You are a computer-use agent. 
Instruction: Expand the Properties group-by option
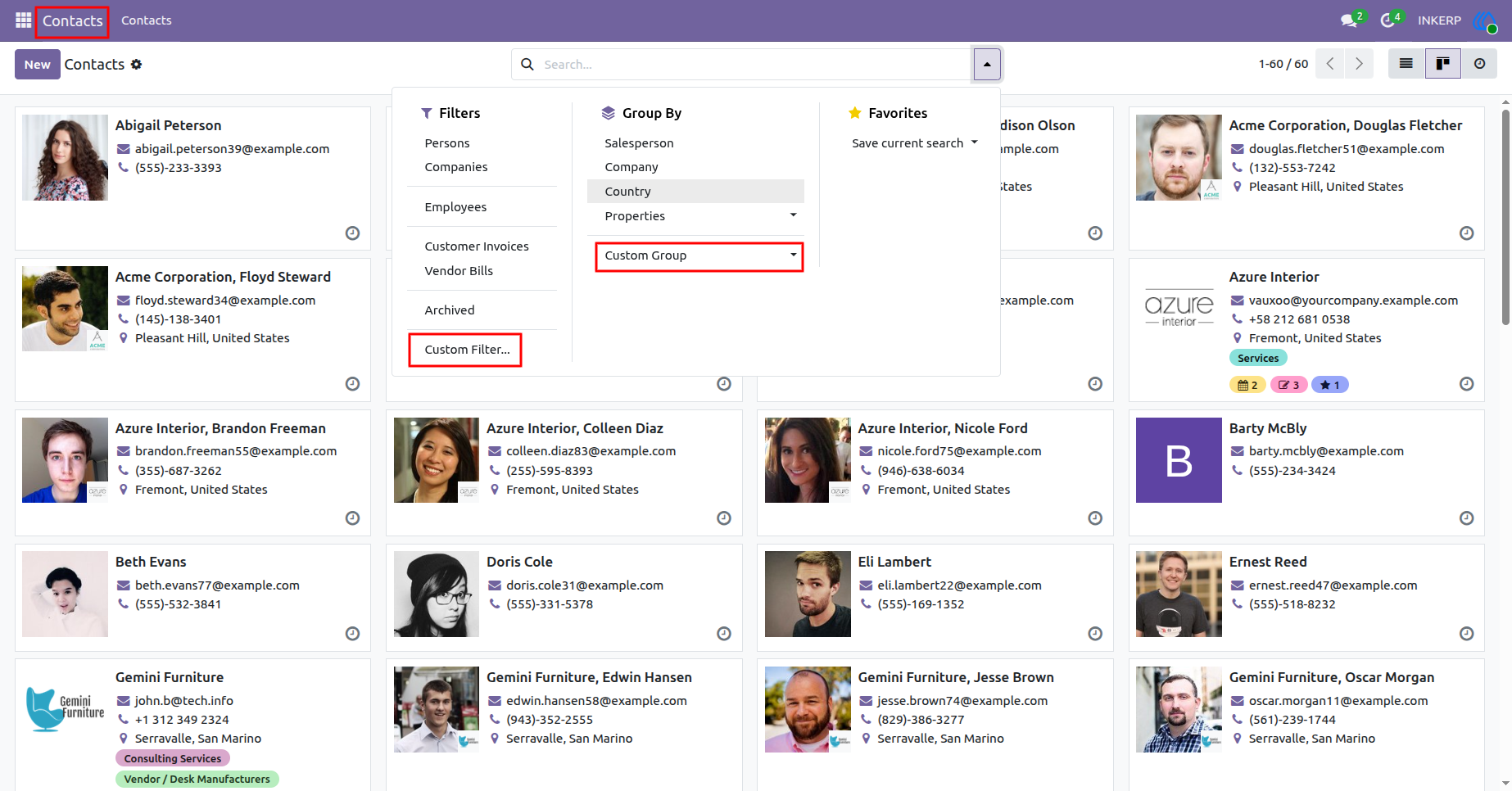click(x=695, y=216)
